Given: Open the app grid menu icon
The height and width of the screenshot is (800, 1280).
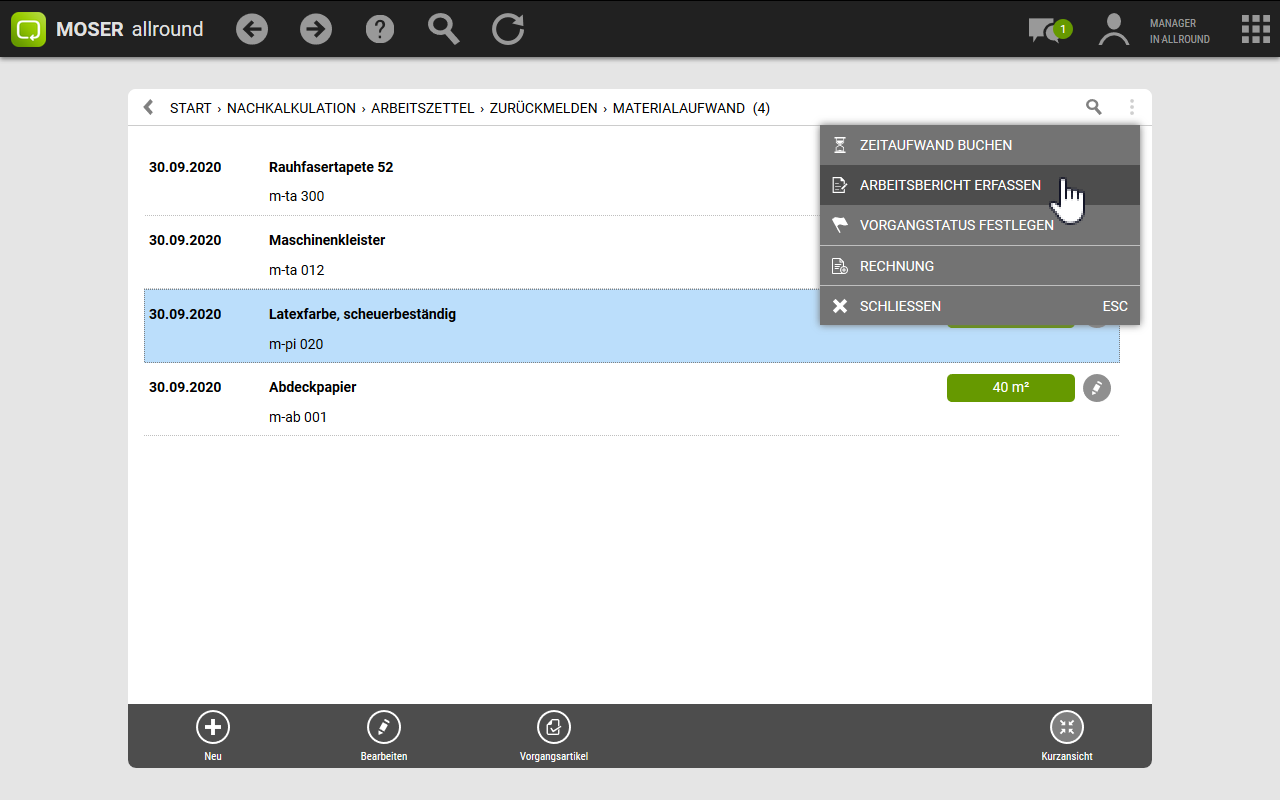Looking at the screenshot, I should point(1255,29).
